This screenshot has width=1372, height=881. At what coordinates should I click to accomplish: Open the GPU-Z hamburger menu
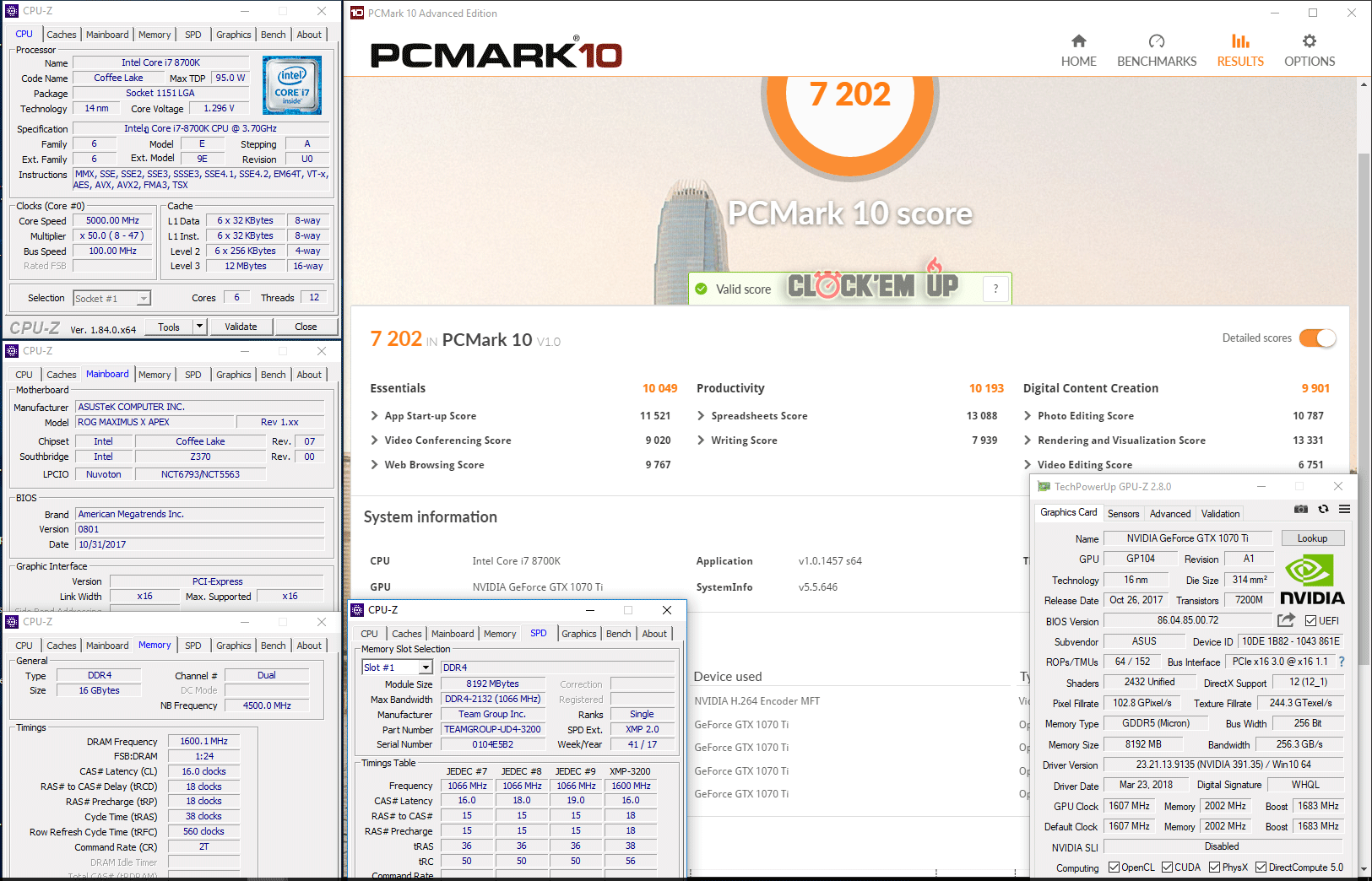click(1344, 509)
